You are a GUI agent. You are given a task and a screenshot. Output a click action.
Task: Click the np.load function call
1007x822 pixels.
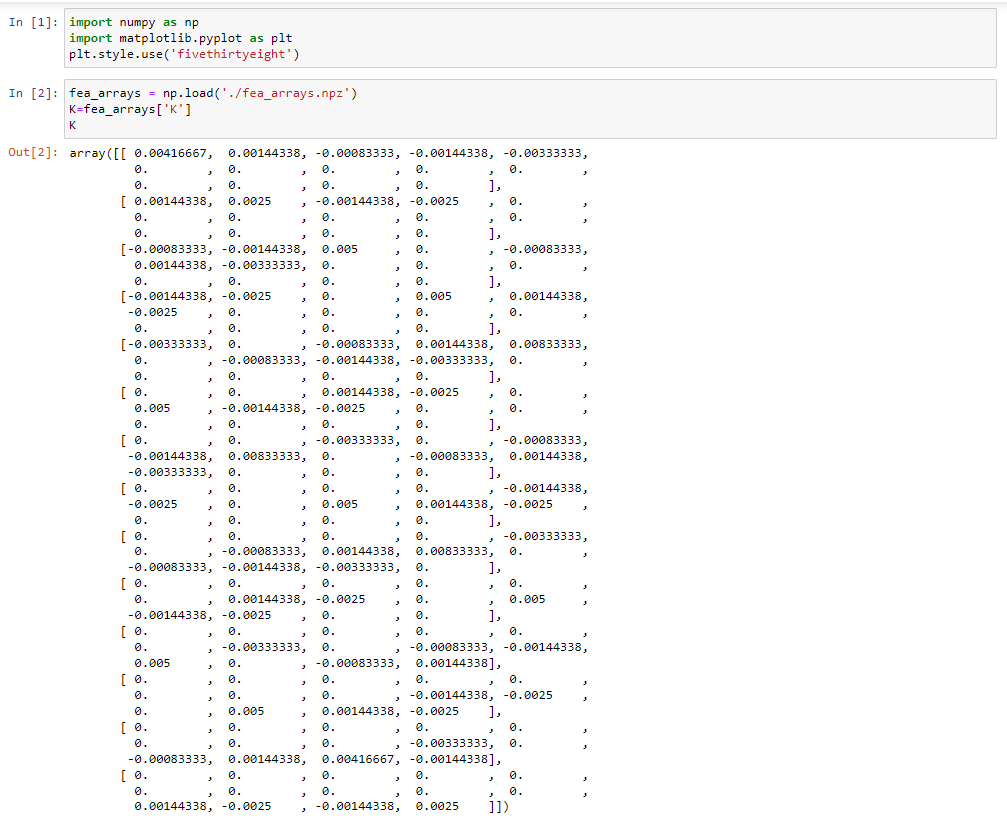click(x=190, y=92)
